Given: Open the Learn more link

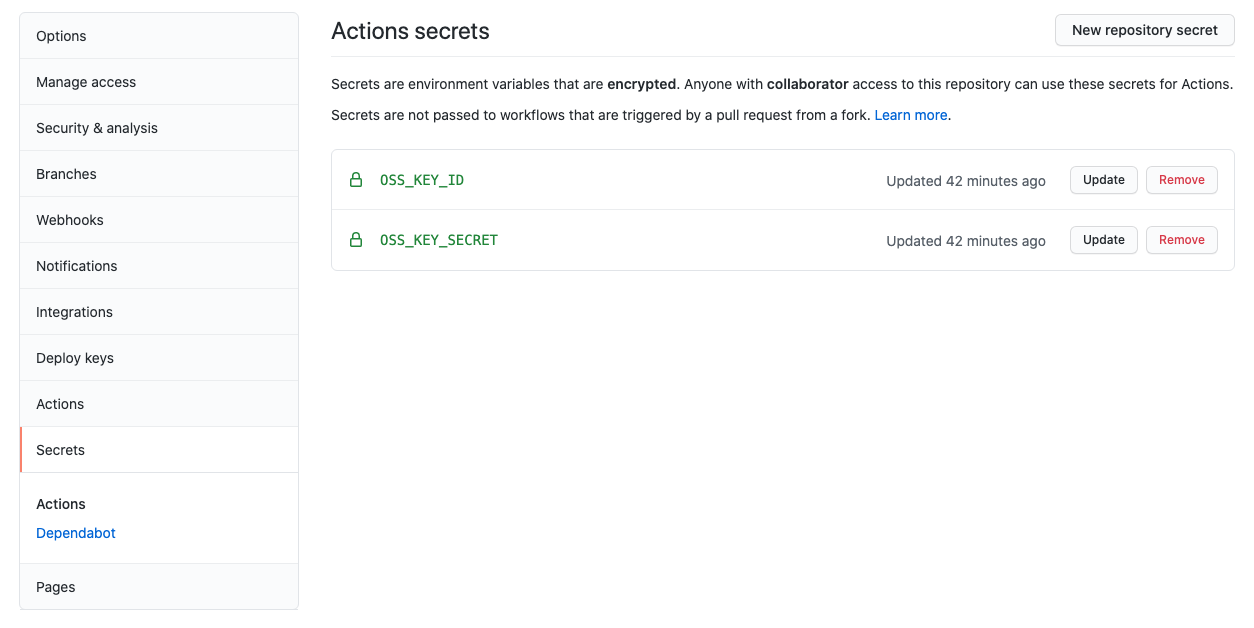Looking at the screenshot, I should coord(910,115).
